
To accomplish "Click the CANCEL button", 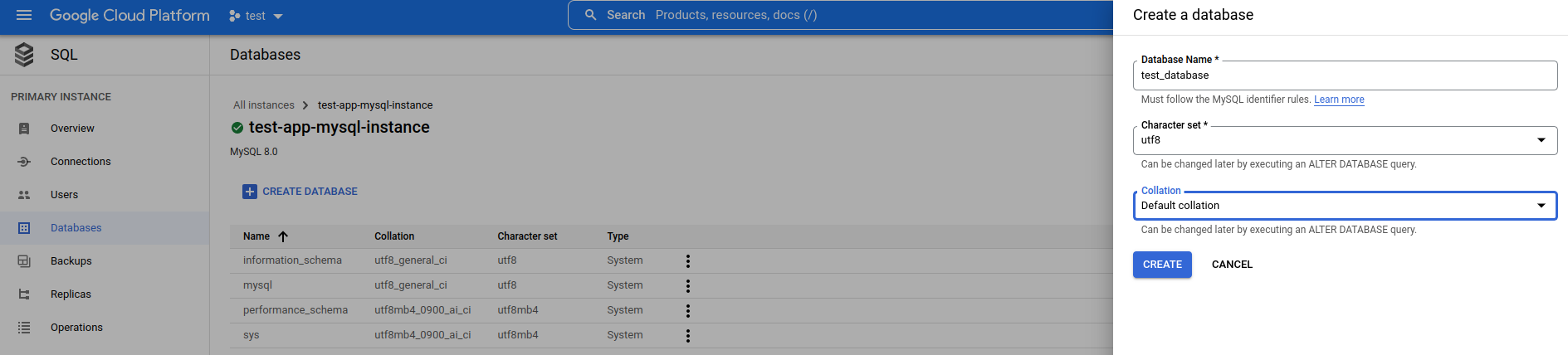I will tap(1232, 265).
